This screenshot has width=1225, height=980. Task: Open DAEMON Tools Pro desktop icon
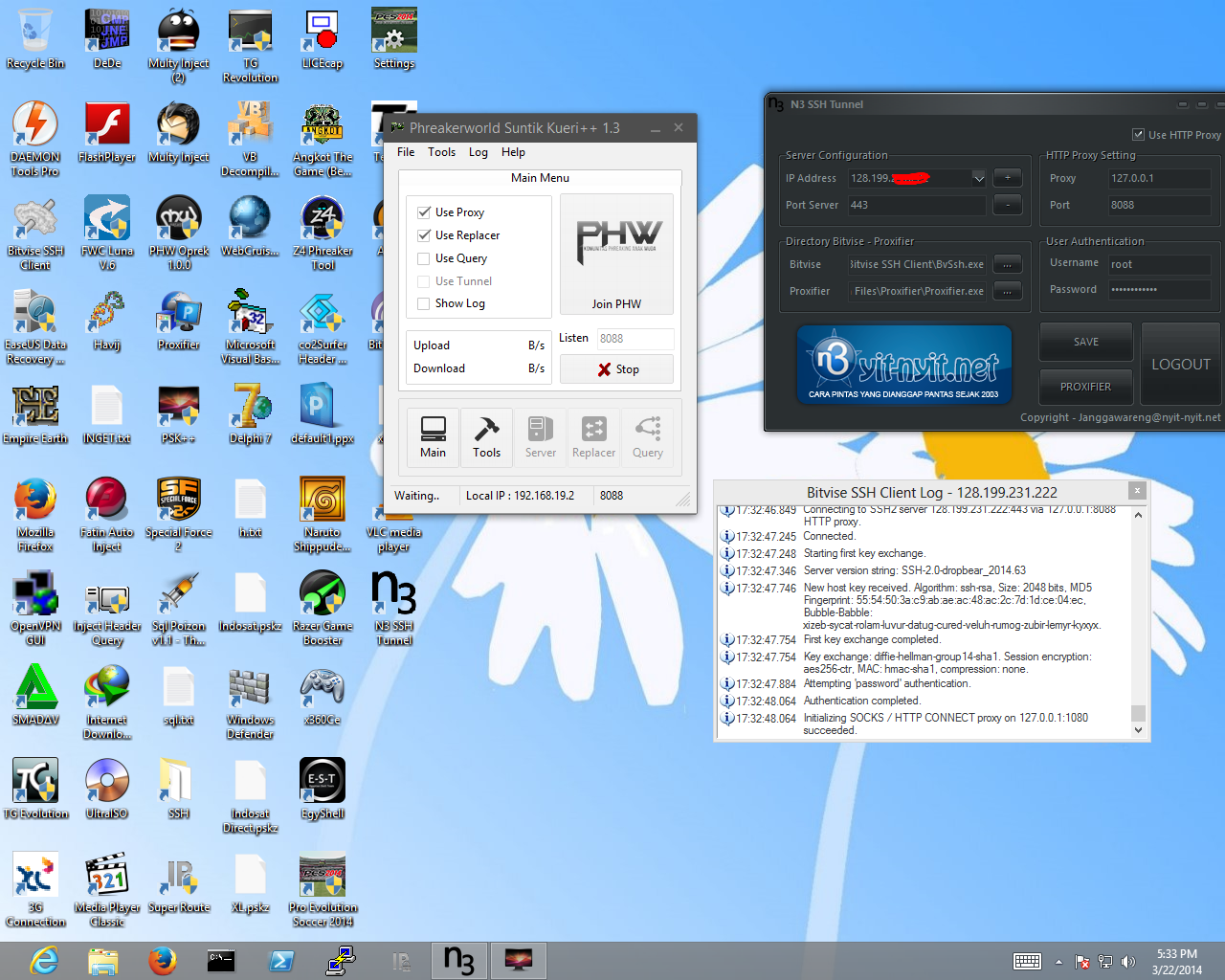(x=35, y=139)
